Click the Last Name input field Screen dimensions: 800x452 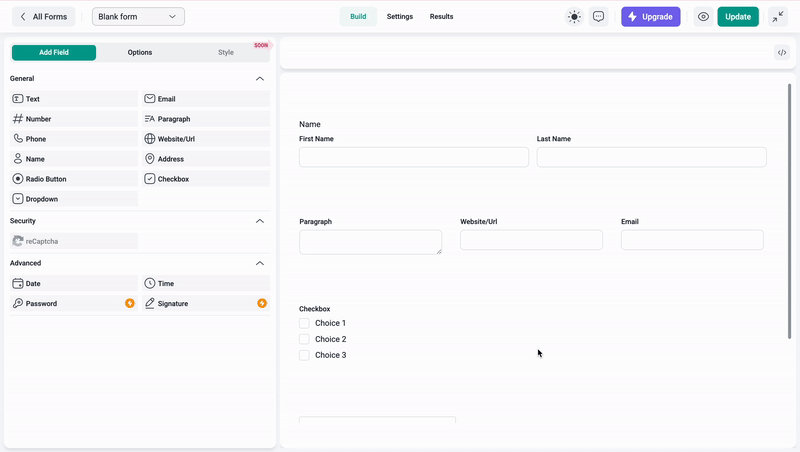(x=652, y=157)
